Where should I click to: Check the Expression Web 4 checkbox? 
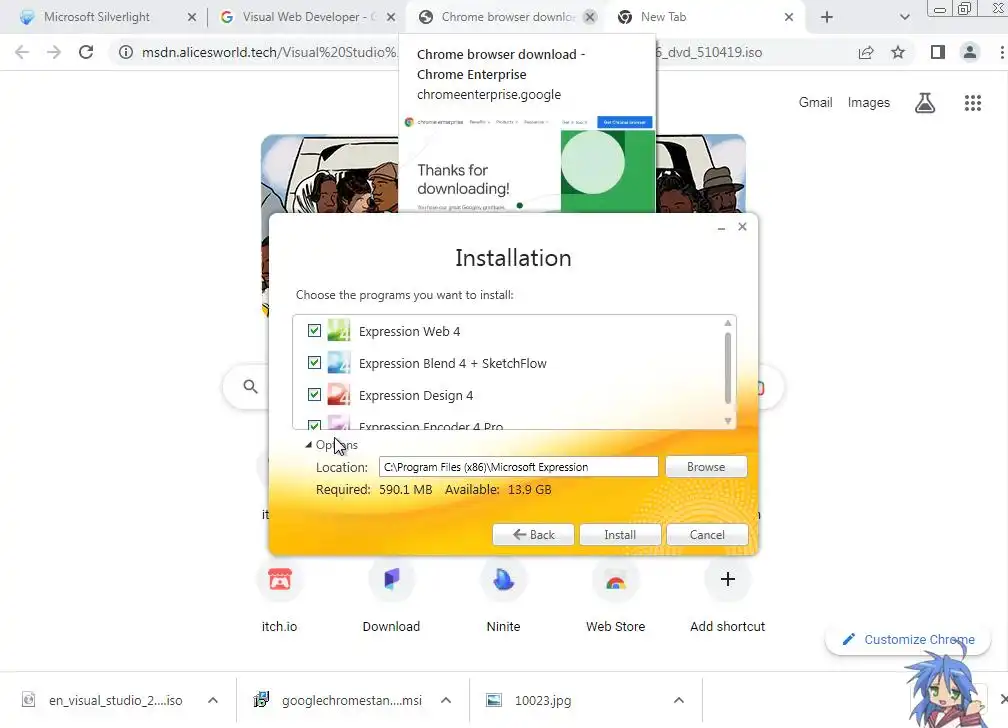point(314,331)
